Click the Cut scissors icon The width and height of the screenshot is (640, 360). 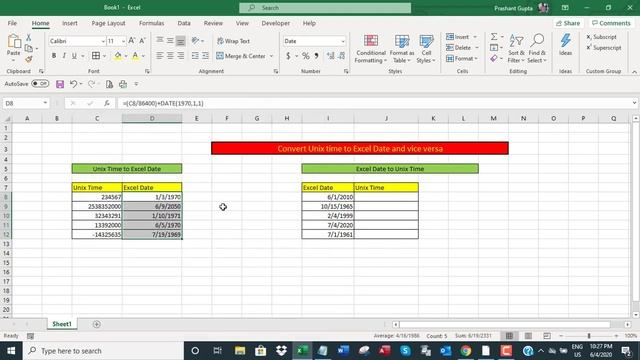point(29,38)
